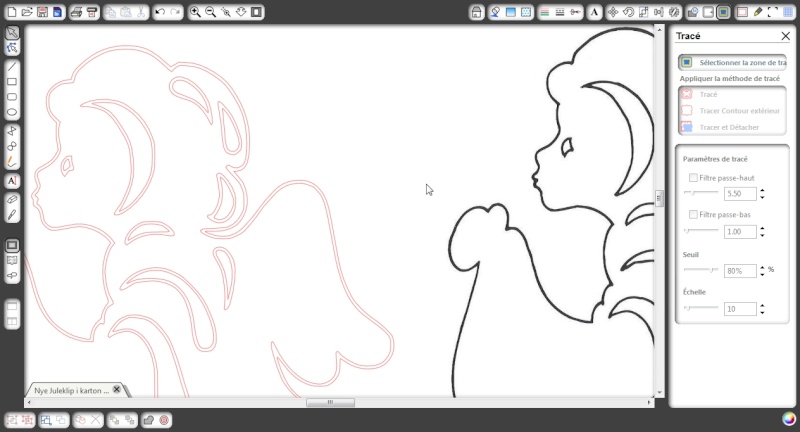Fit page to window icon
800x432 pixels.
tap(256, 12)
